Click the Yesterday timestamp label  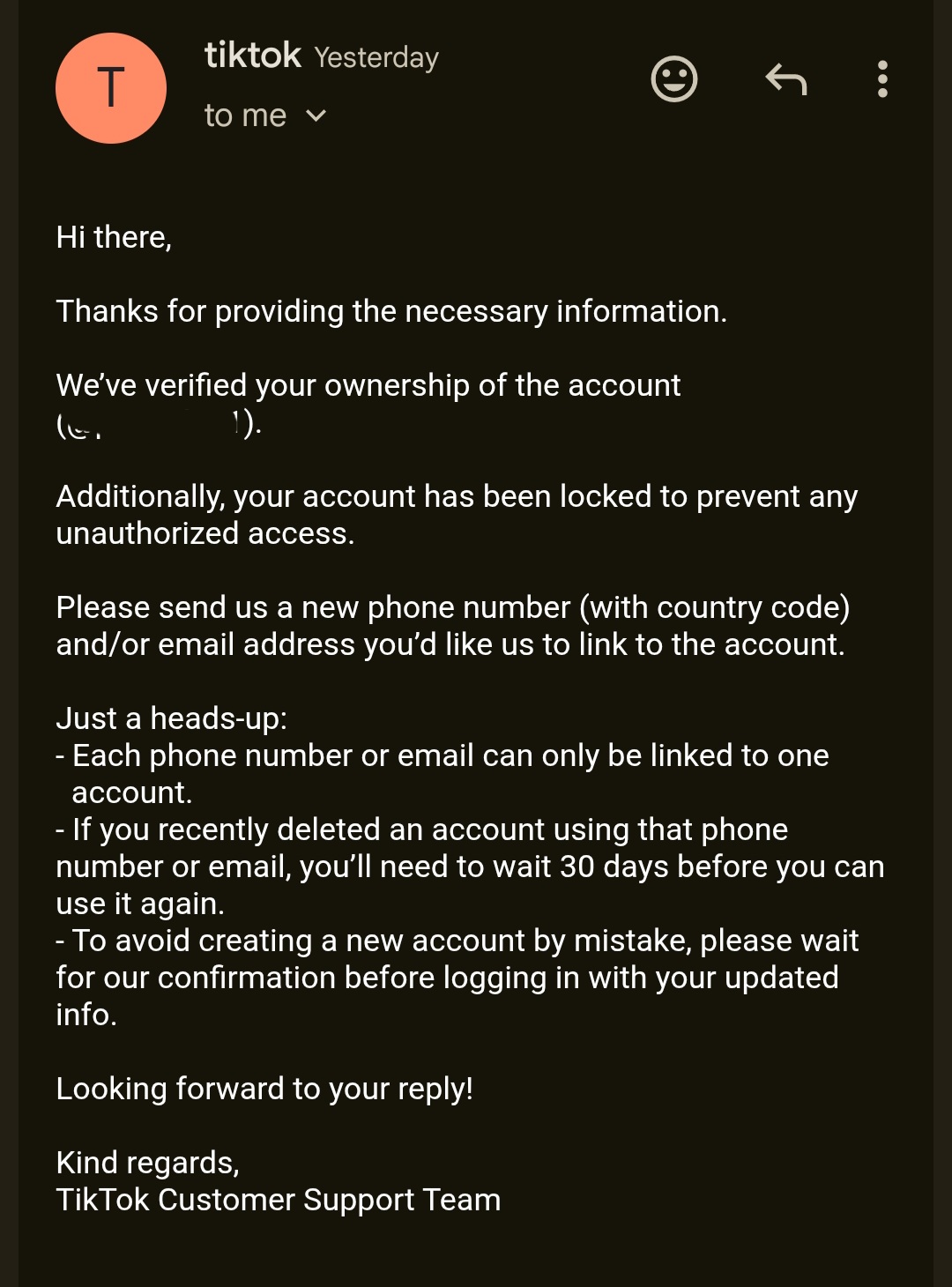coord(376,57)
